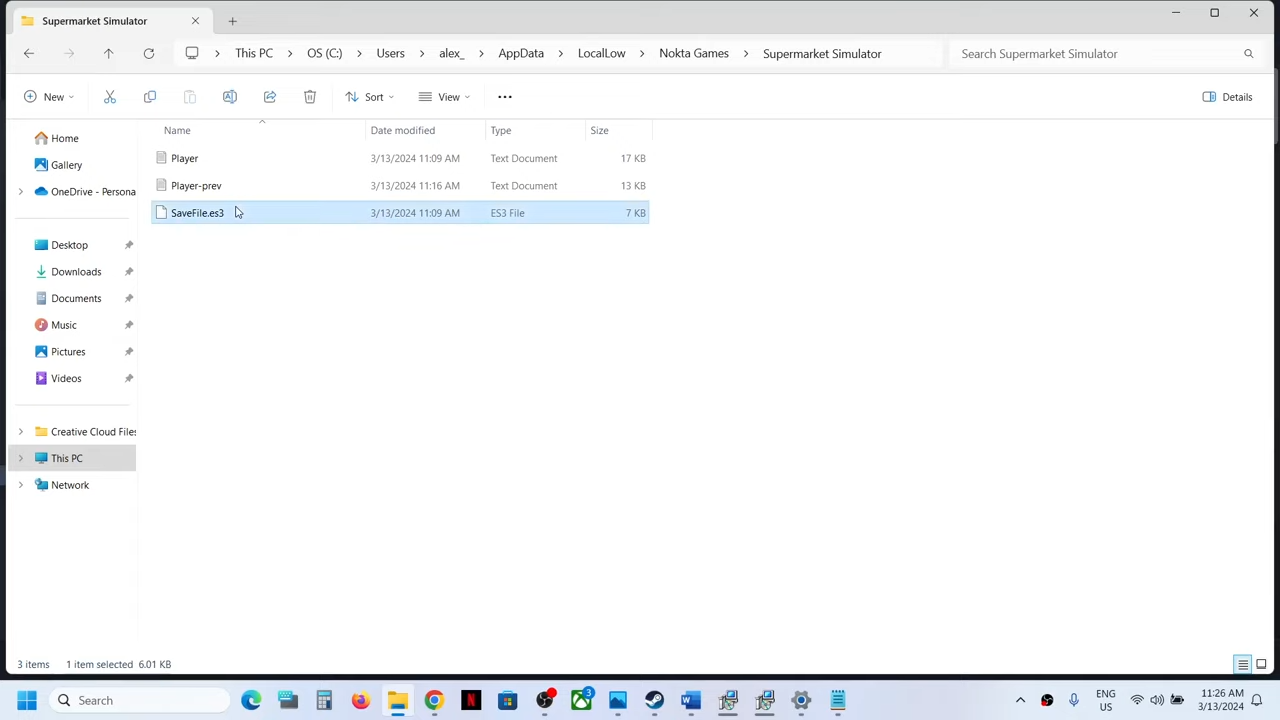1280x720 pixels.
Task: Go to OS (C:) in breadcrumb
Action: pyautogui.click(x=324, y=54)
